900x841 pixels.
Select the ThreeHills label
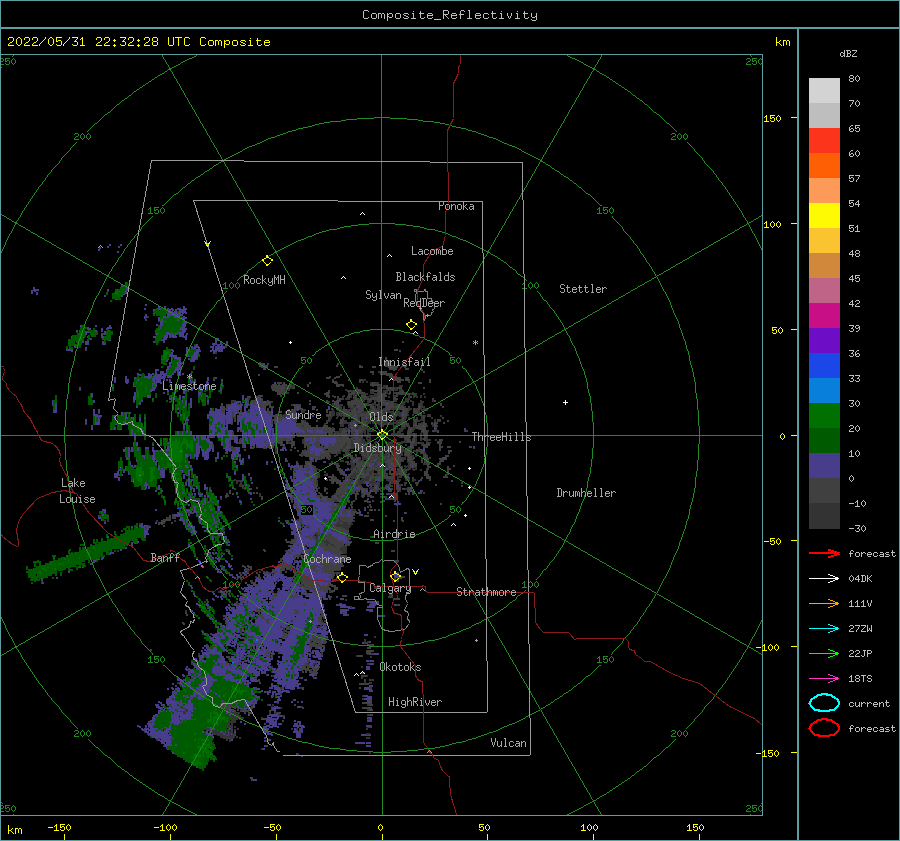click(x=502, y=437)
